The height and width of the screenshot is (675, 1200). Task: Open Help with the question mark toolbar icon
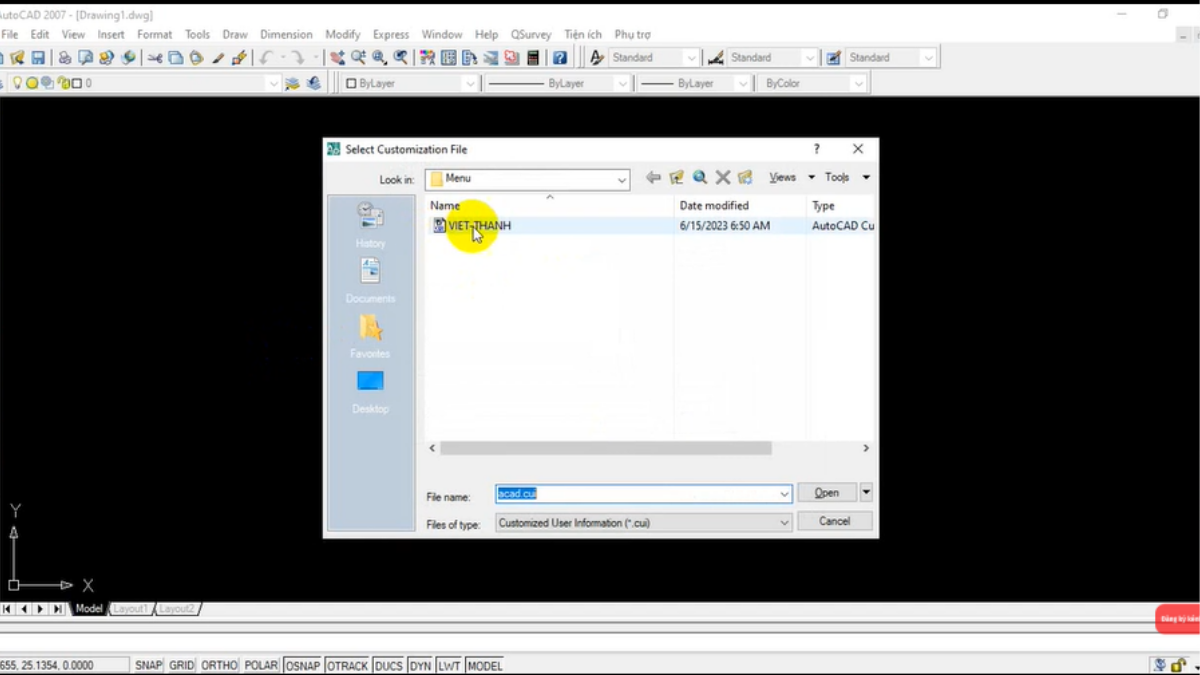coord(560,58)
